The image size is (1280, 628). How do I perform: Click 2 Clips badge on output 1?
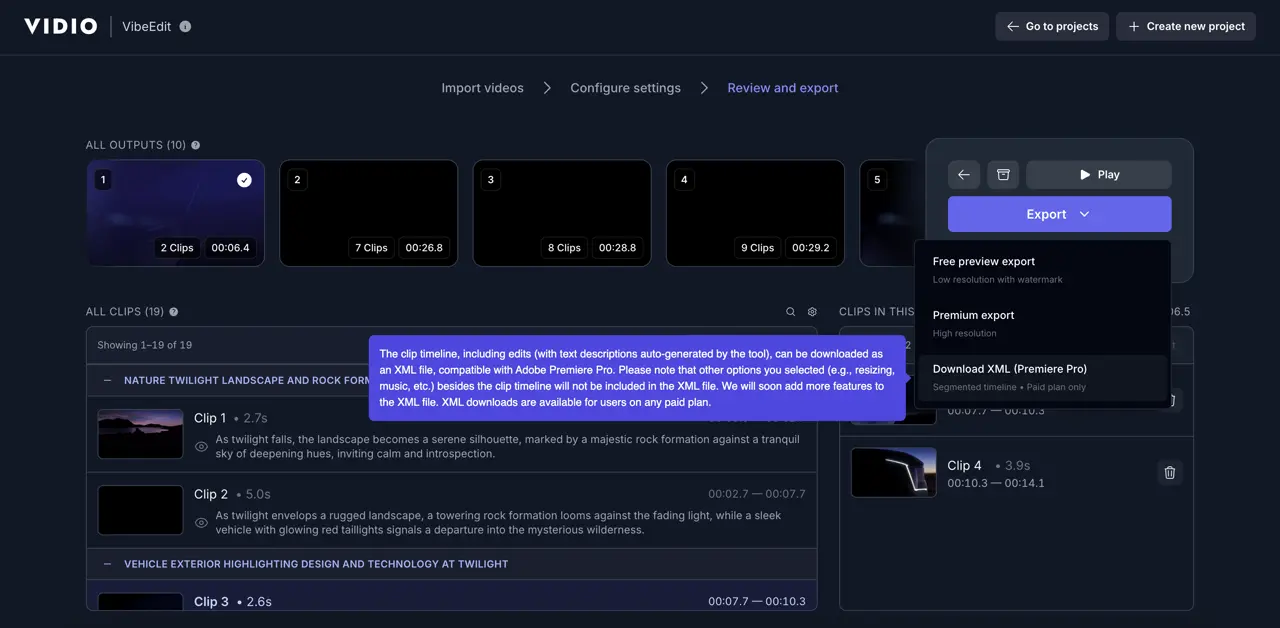coord(177,248)
